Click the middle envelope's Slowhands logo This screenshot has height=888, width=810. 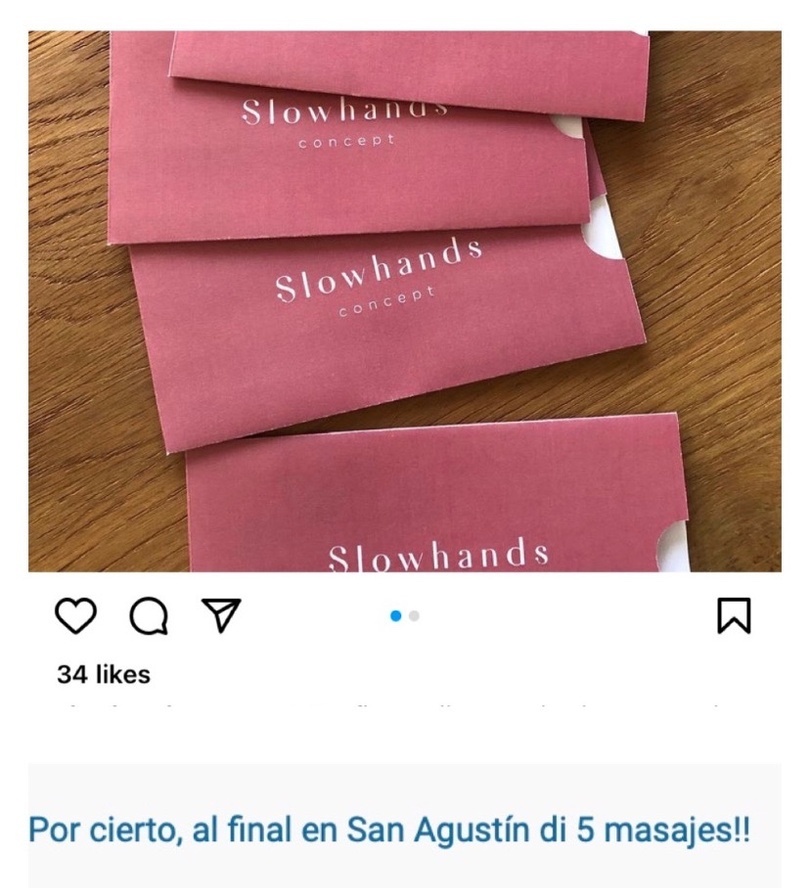click(378, 269)
